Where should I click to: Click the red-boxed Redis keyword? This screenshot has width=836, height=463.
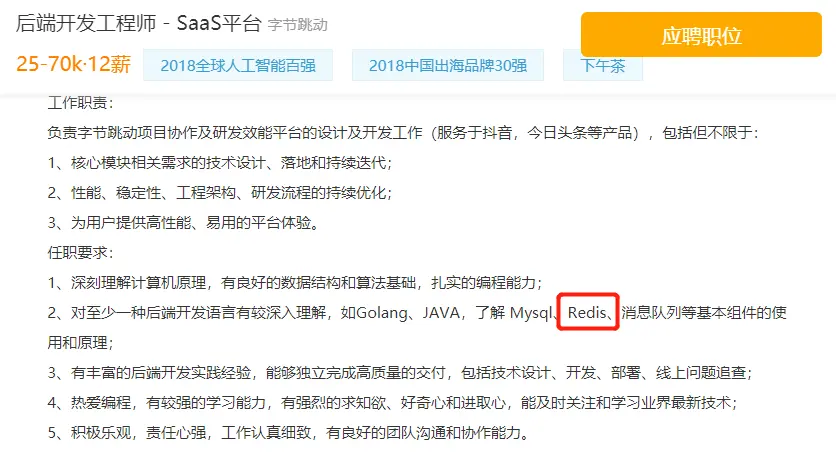[x=587, y=312]
